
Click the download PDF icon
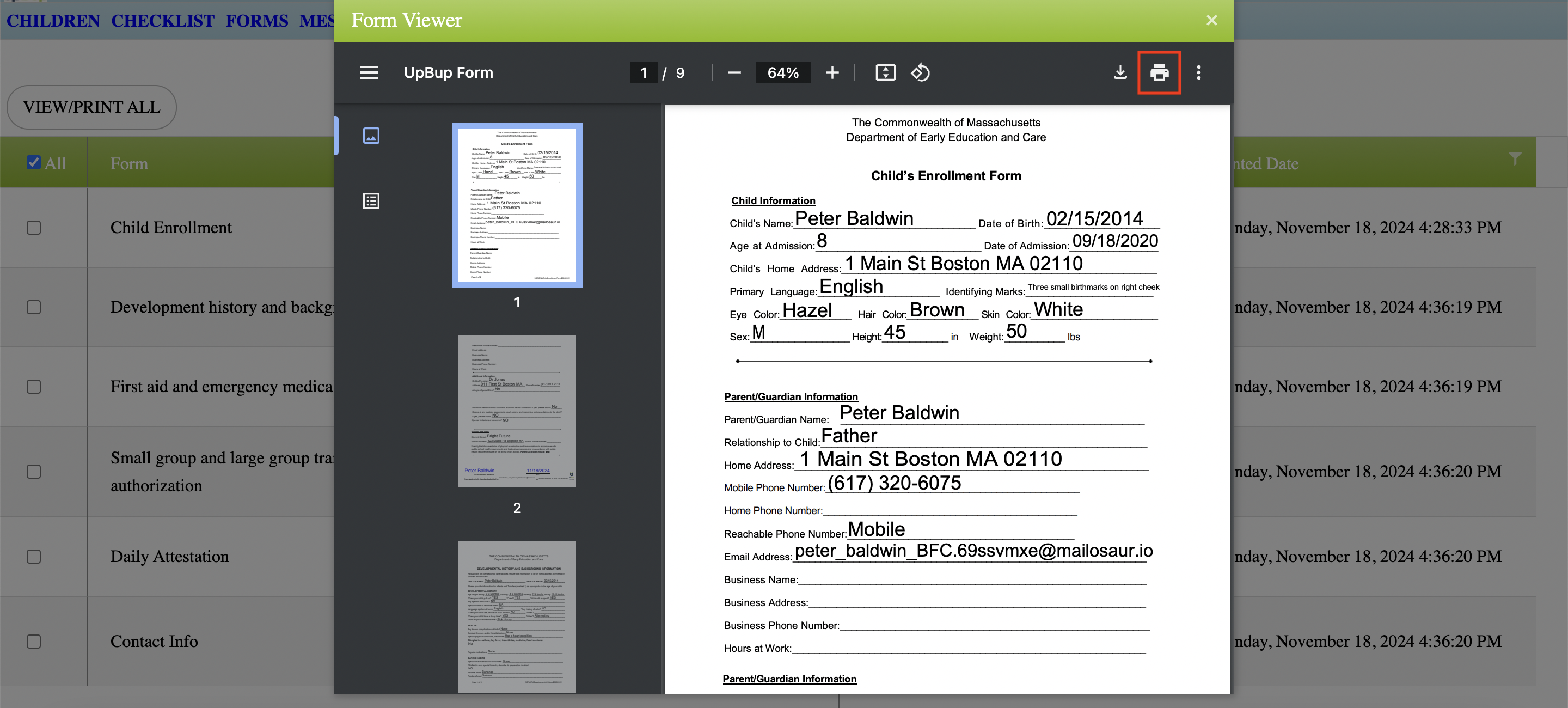point(1119,73)
